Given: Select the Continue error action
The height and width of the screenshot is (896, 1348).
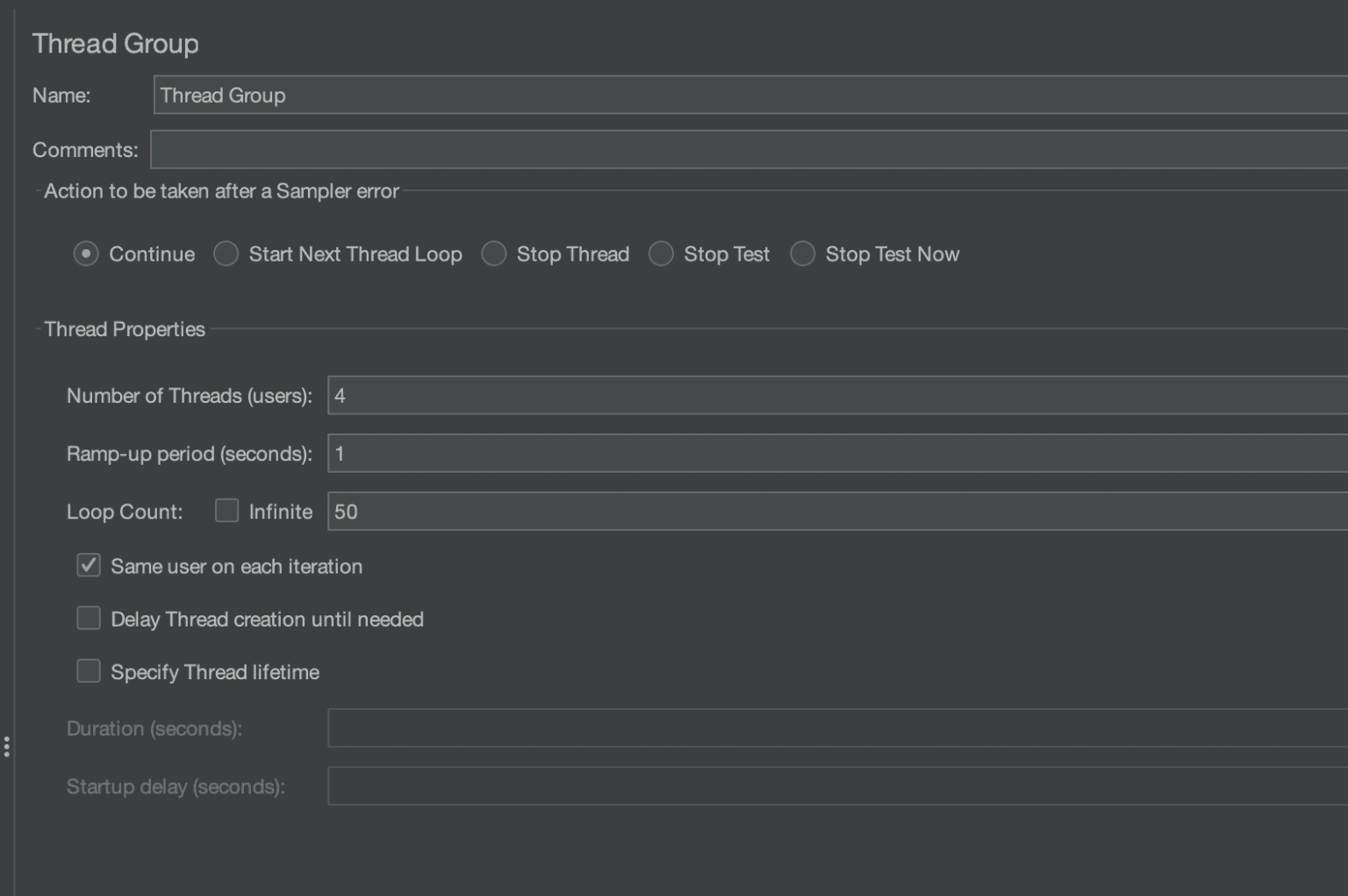Looking at the screenshot, I should pos(85,254).
